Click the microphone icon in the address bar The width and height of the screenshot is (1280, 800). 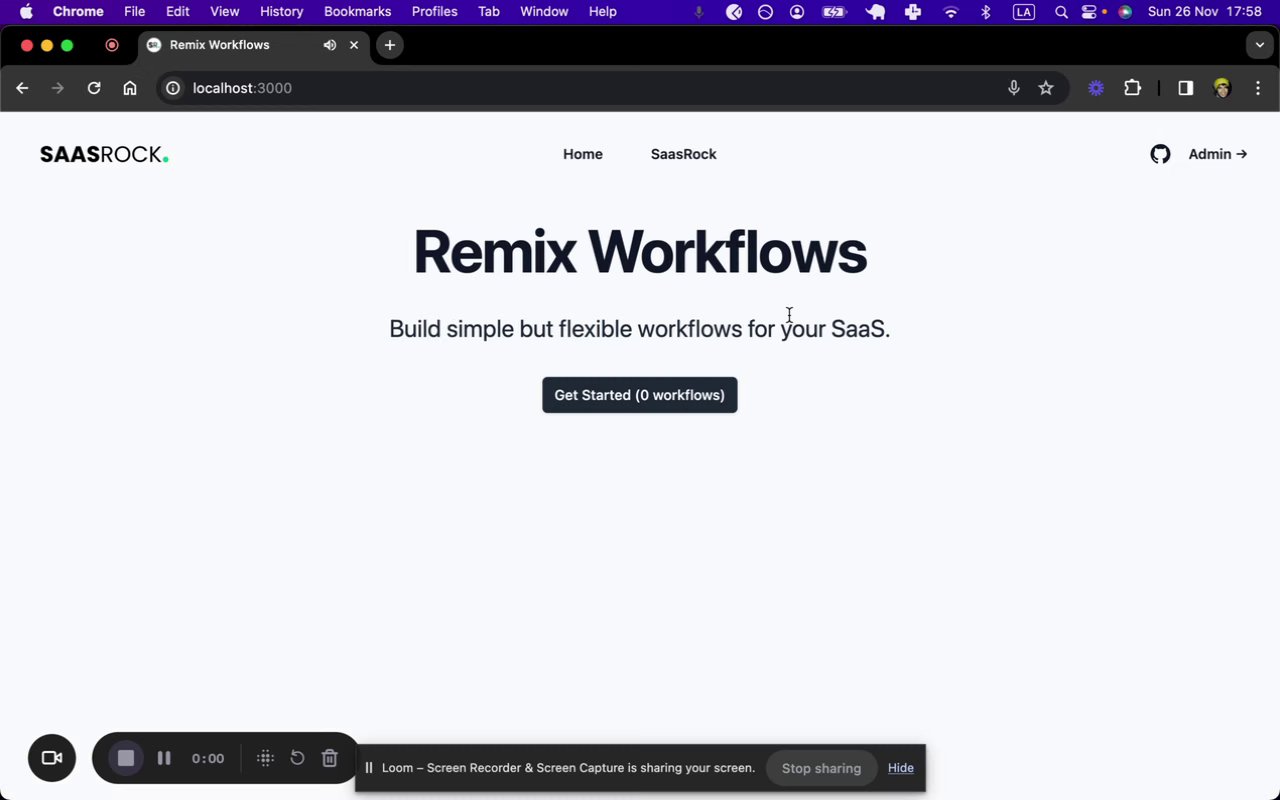click(1014, 88)
